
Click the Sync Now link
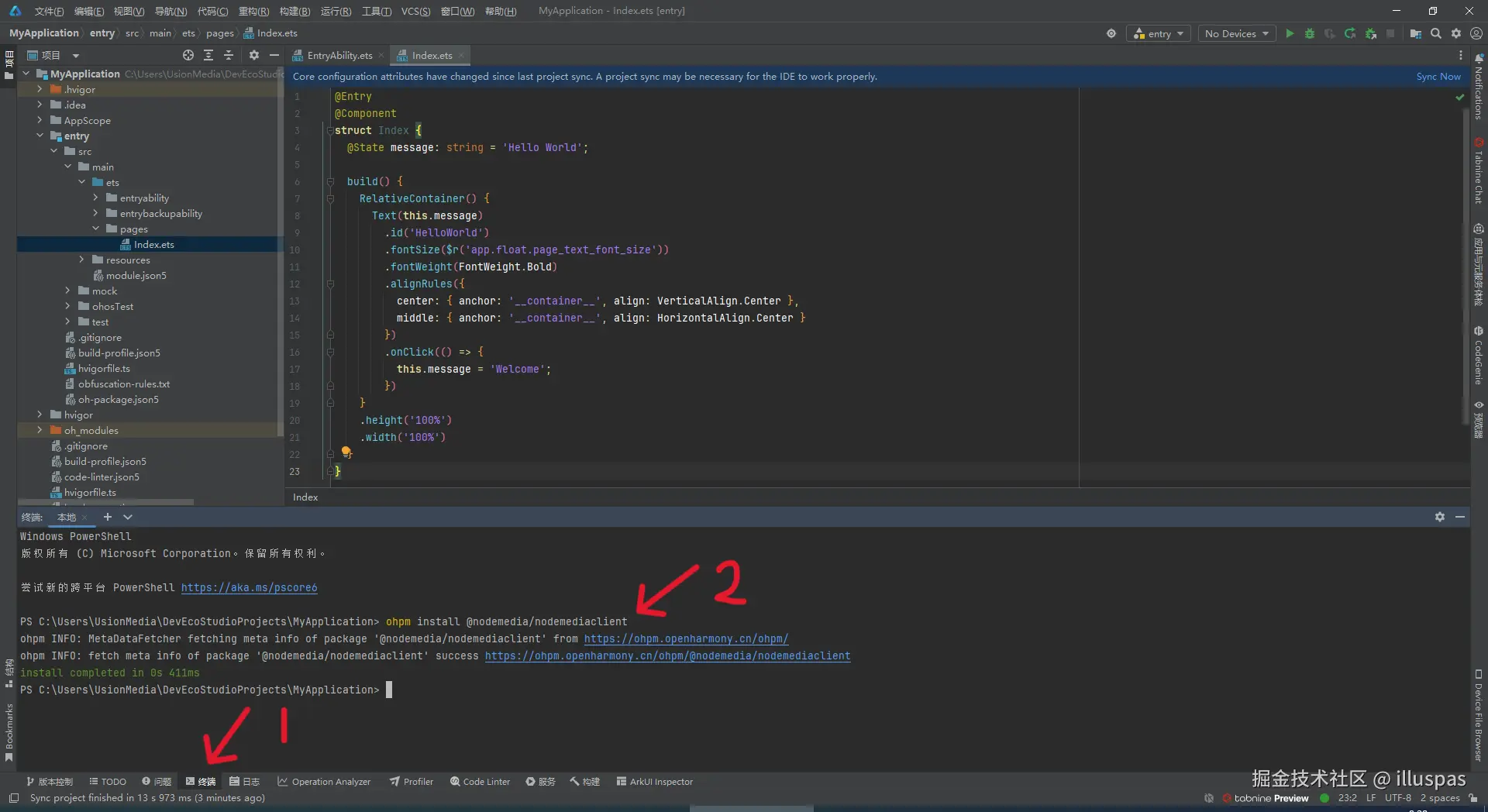1438,76
